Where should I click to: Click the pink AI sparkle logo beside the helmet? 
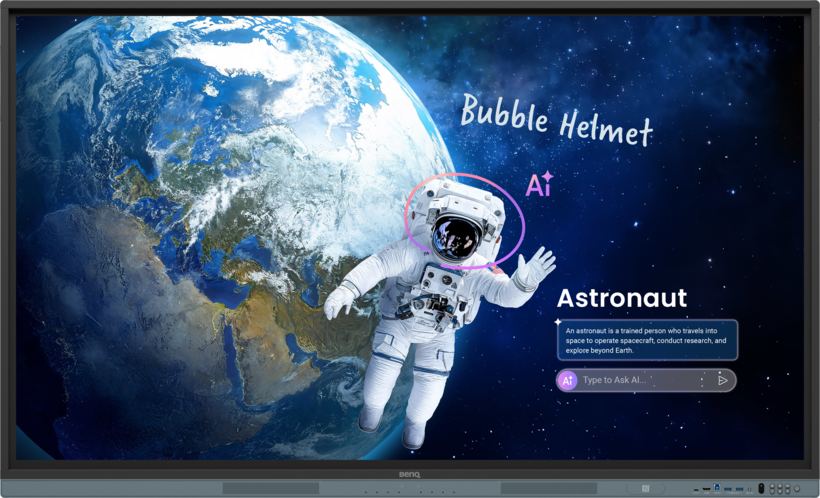point(539,184)
